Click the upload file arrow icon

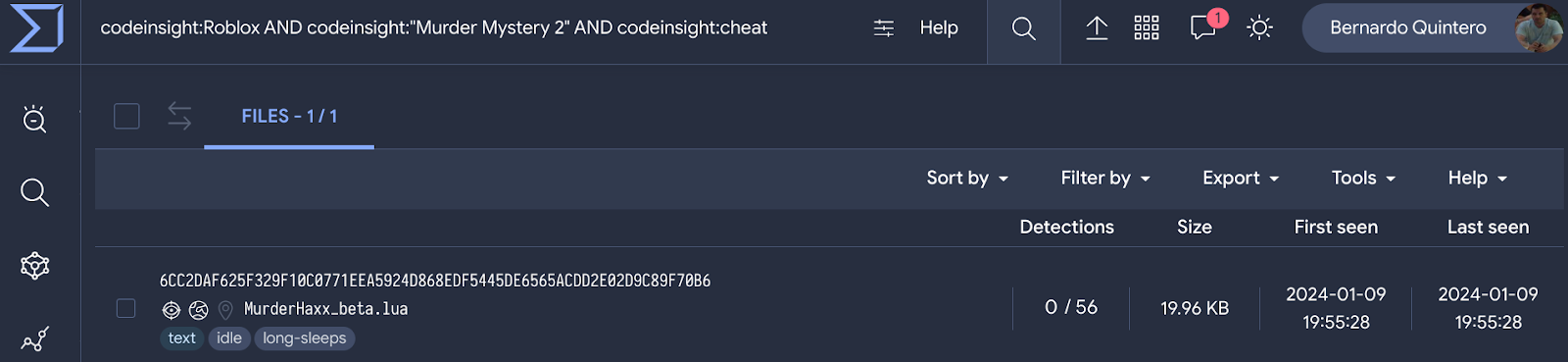1097,28
